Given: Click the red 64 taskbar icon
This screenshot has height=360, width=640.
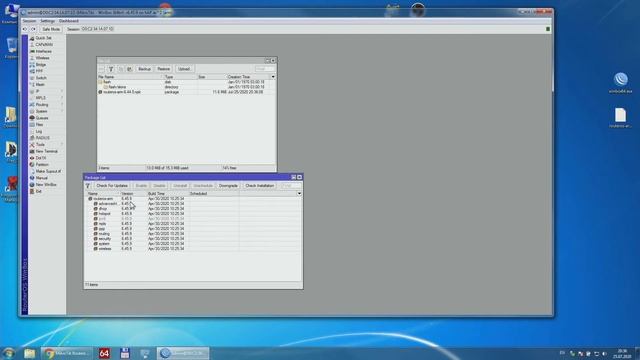Looking at the screenshot, I should 104,353.
